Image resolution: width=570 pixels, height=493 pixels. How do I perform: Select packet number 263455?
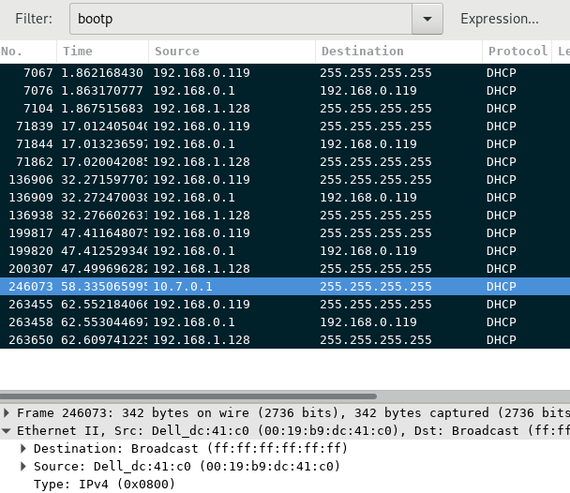tap(285, 304)
